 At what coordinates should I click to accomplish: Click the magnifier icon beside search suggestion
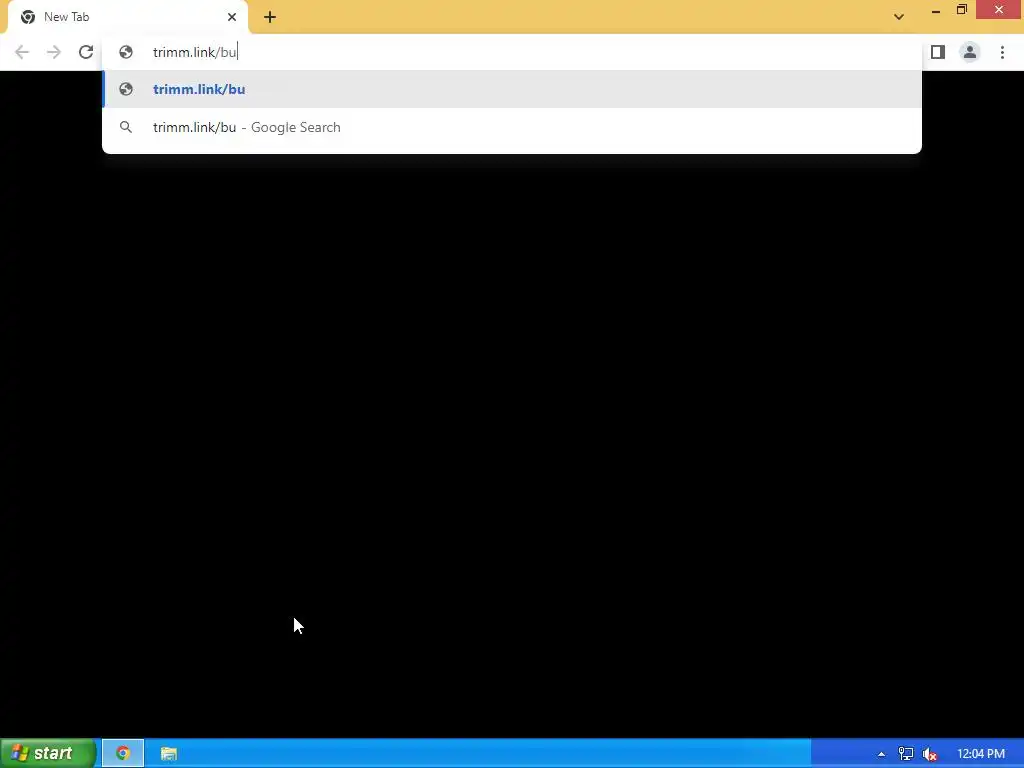click(126, 127)
